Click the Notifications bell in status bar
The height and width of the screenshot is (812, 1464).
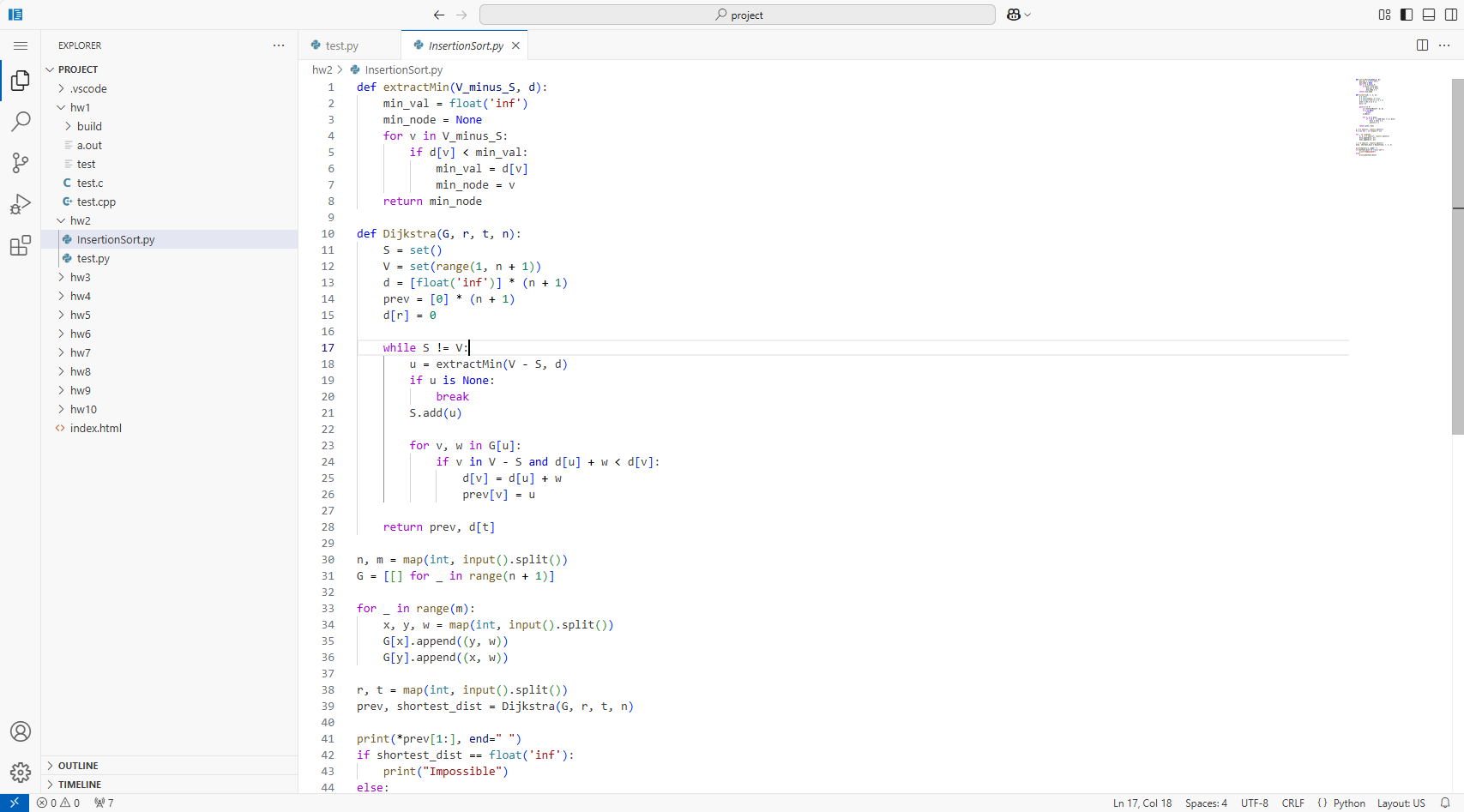click(x=1445, y=803)
